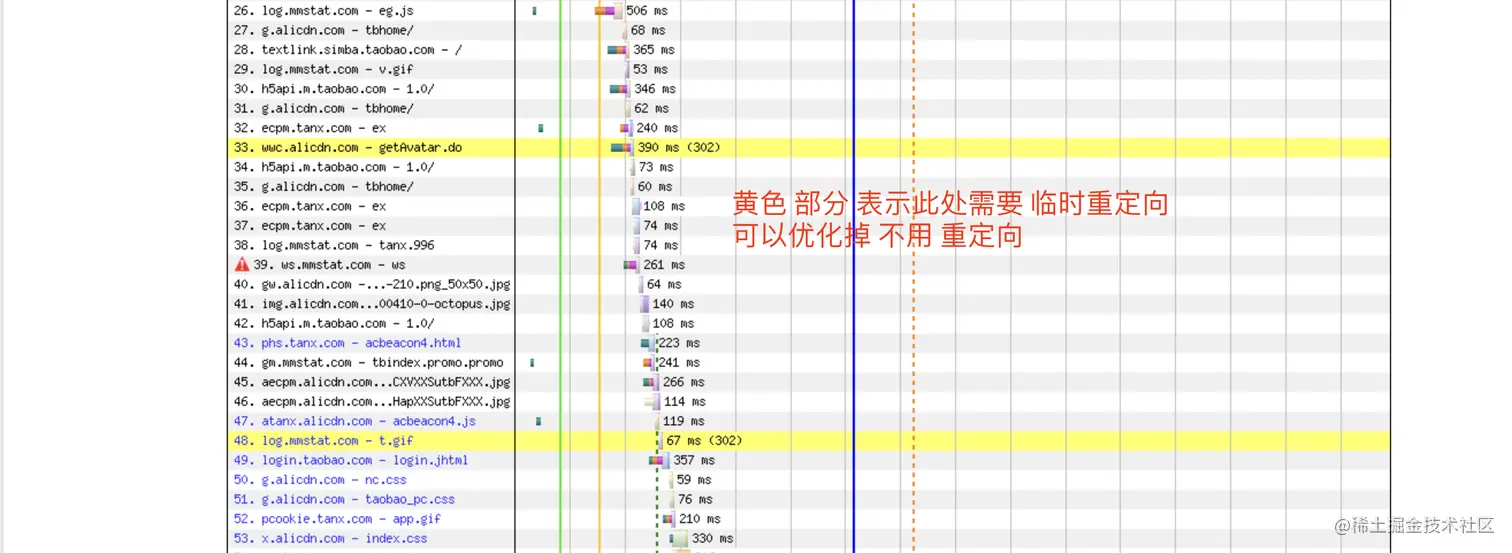Click the 67 ms (302) timing label
Screen dimensions: 1512x553
[x=704, y=441]
